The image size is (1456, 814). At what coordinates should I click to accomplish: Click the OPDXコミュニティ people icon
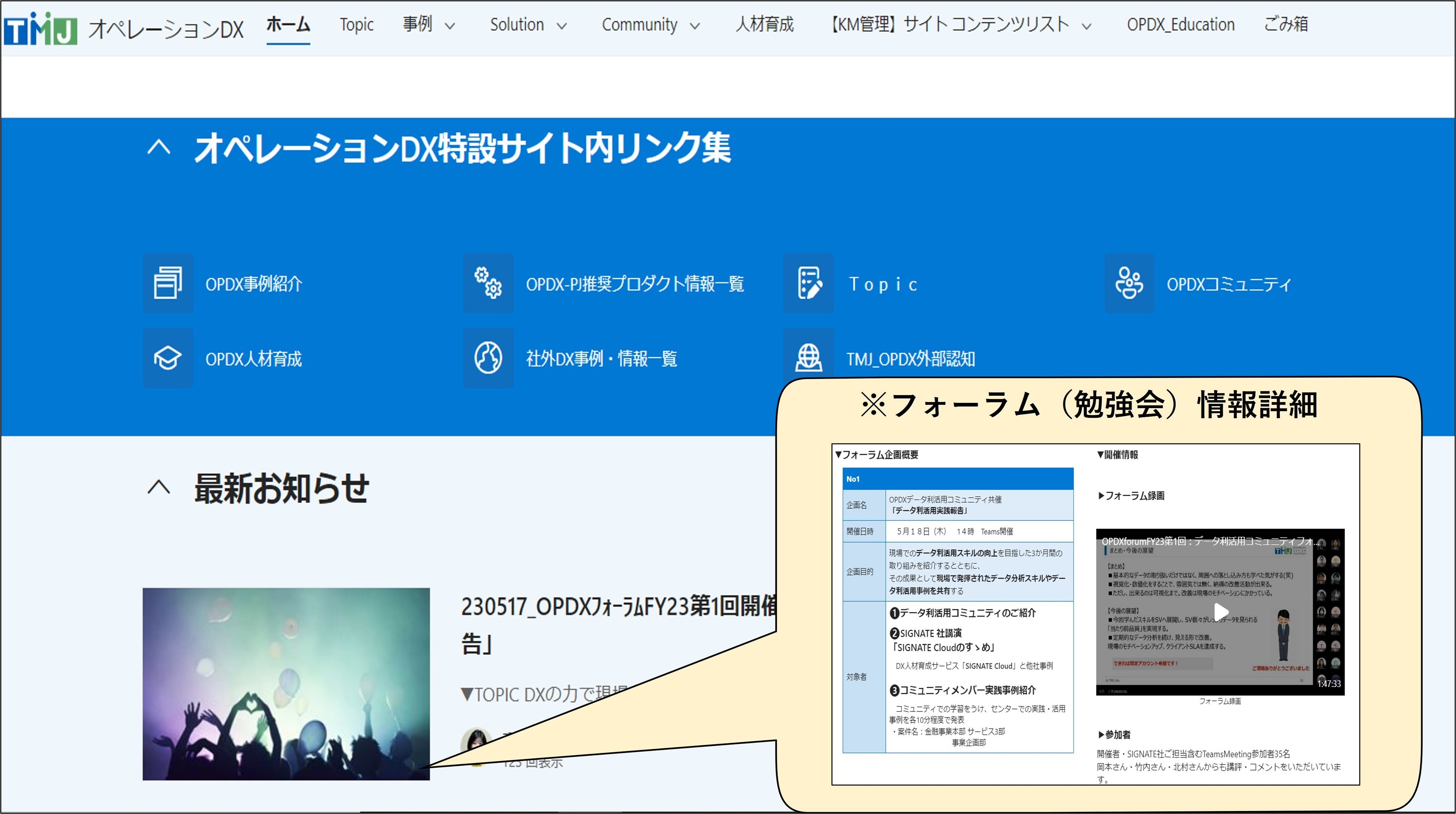(x=1129, y=283)
